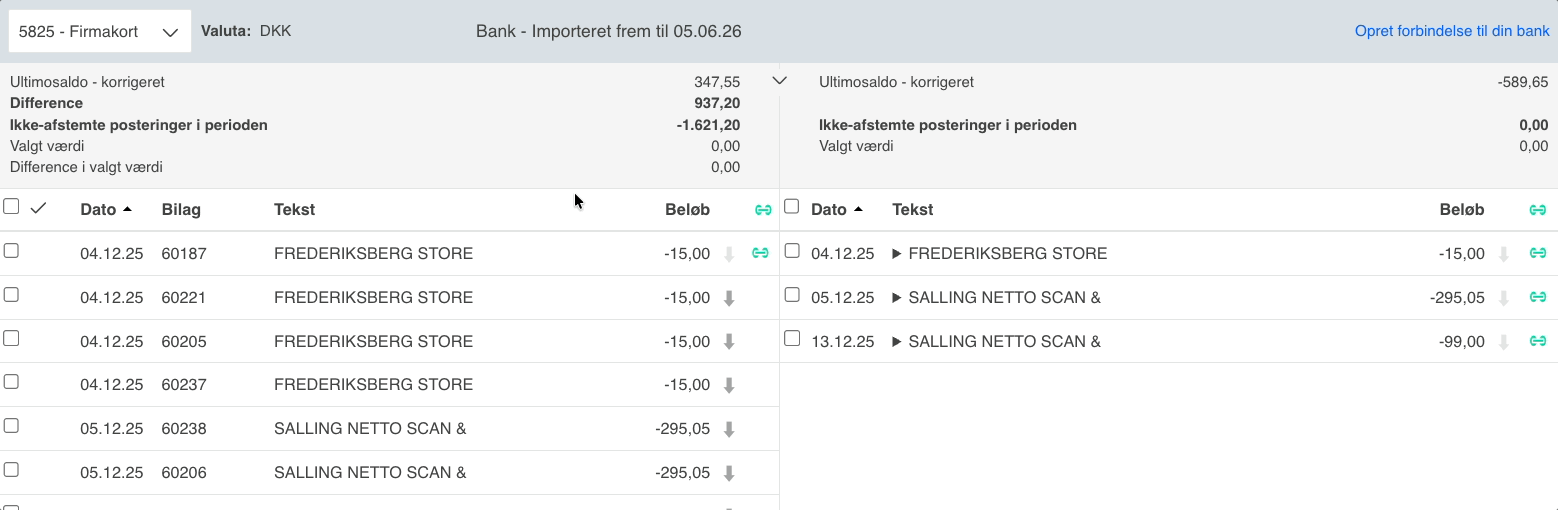The width and height of the screenshot is (1558, 510).
Task: Click date 13.12.25 in bank table
Action: pos(843,342)
